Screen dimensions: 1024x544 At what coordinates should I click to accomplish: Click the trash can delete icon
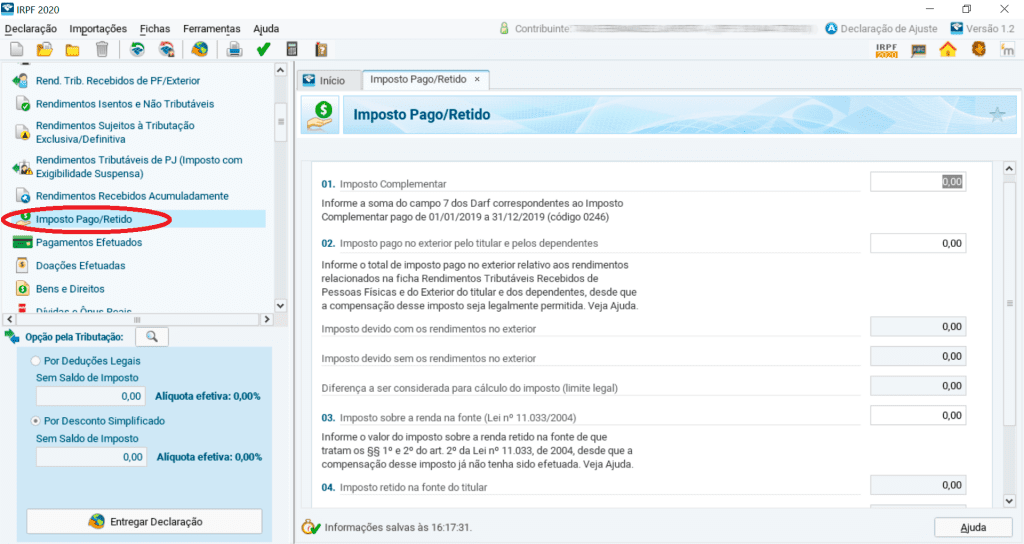click(102, 50)
